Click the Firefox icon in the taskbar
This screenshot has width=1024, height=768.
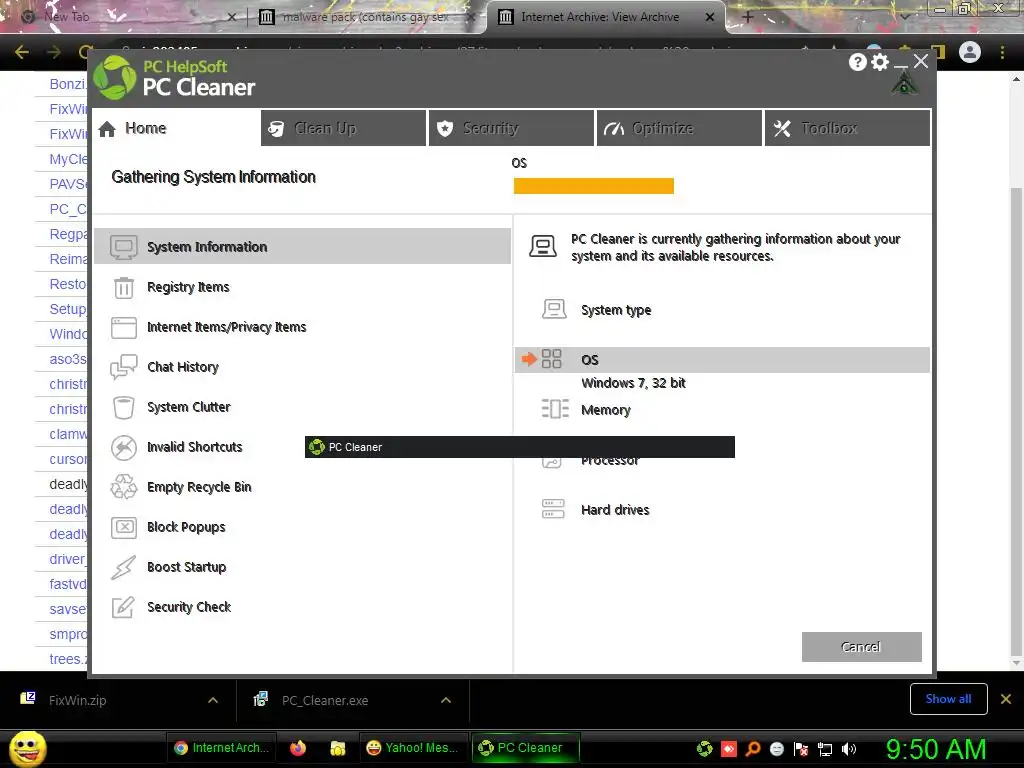(298, 748)
